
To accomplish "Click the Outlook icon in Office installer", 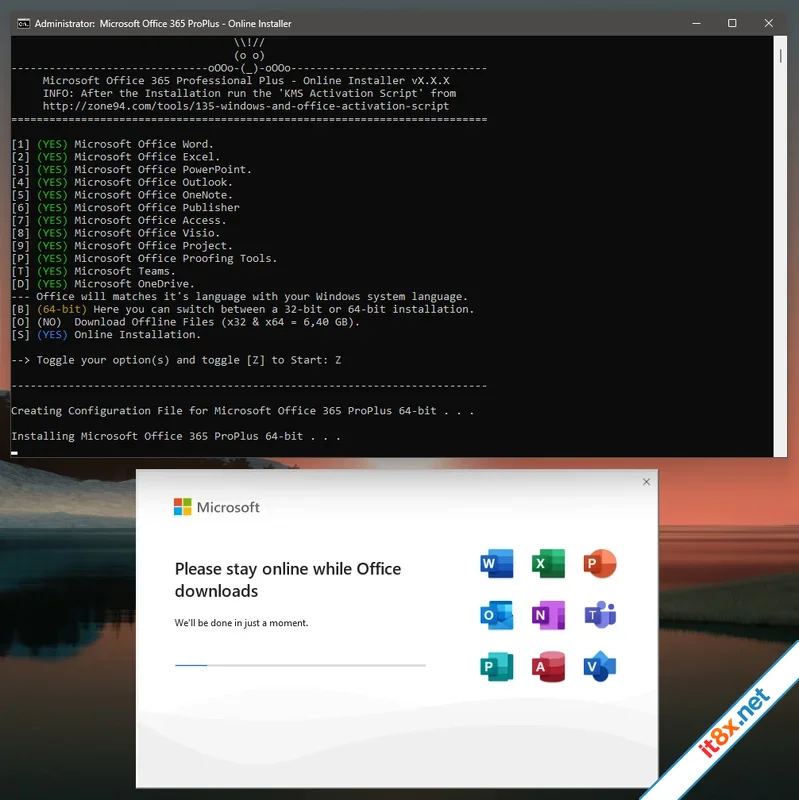I will tap(496, 615).
